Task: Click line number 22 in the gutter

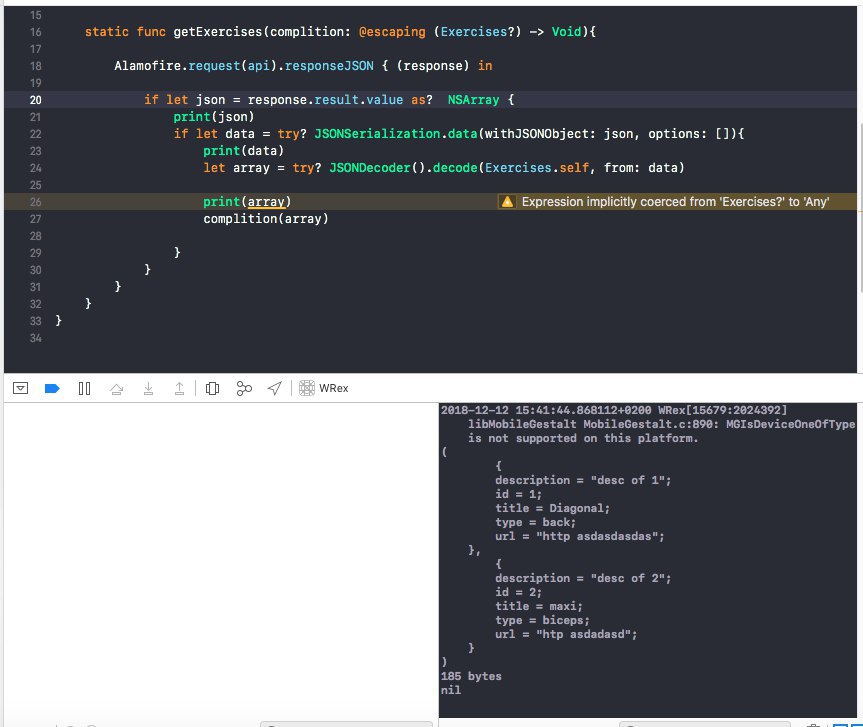Action: point(36,134)
